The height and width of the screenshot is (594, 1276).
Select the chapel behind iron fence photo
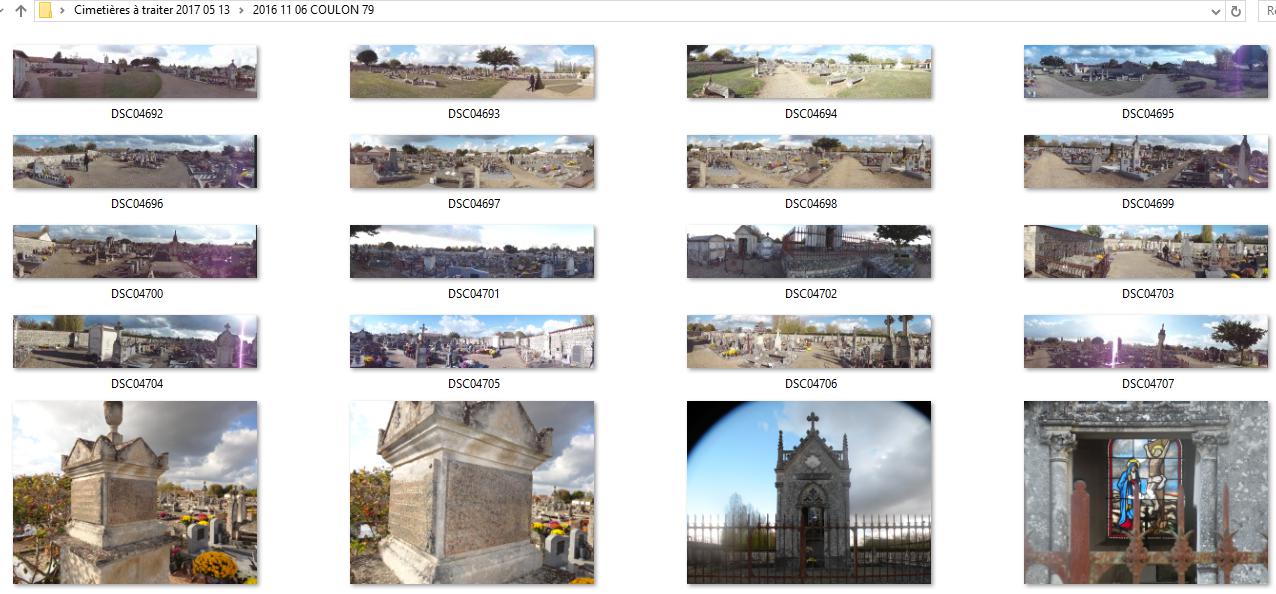pyautogui.click(x=809, y=492)
